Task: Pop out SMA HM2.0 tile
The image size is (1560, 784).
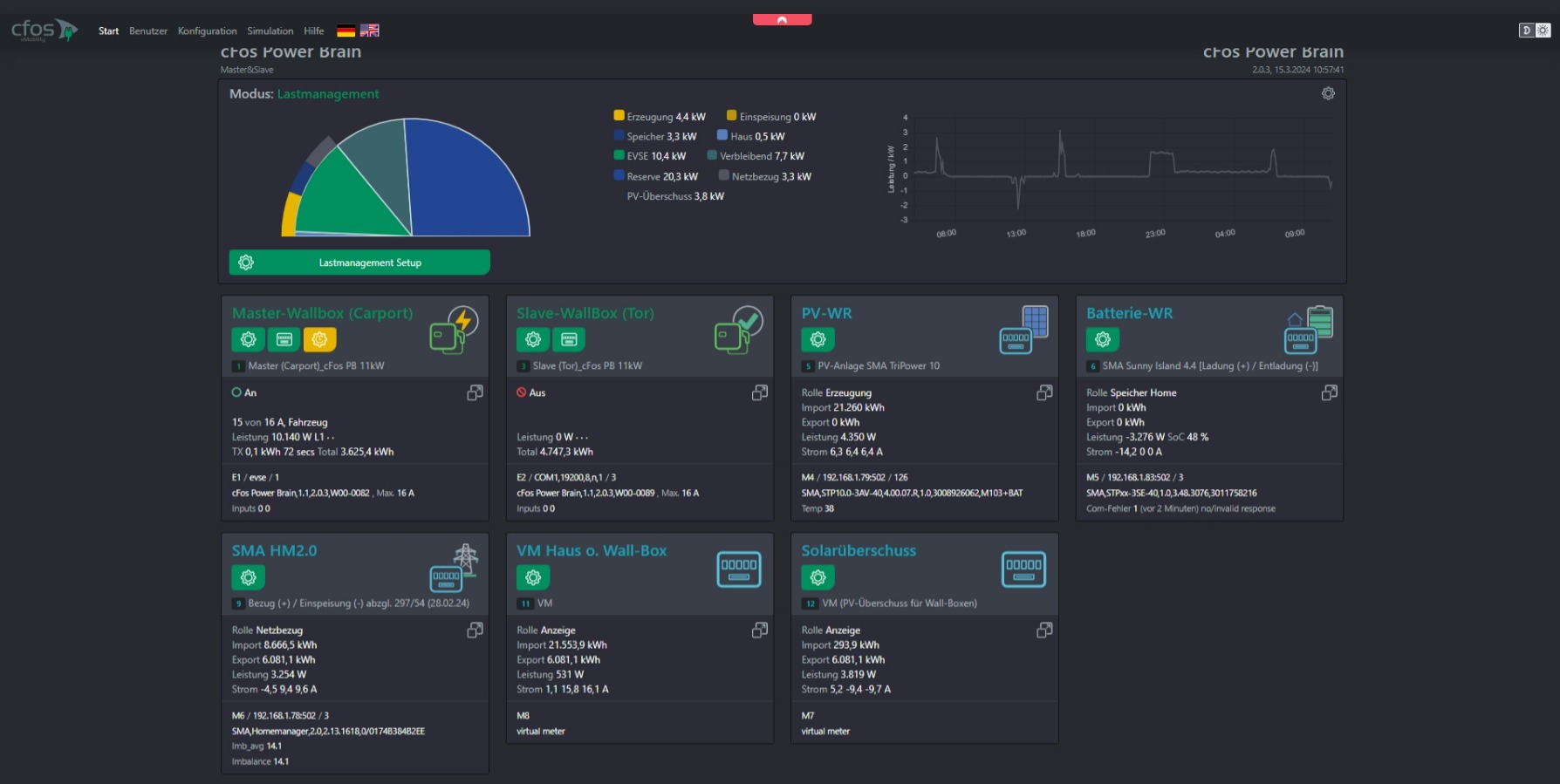Action: (475, 630)
